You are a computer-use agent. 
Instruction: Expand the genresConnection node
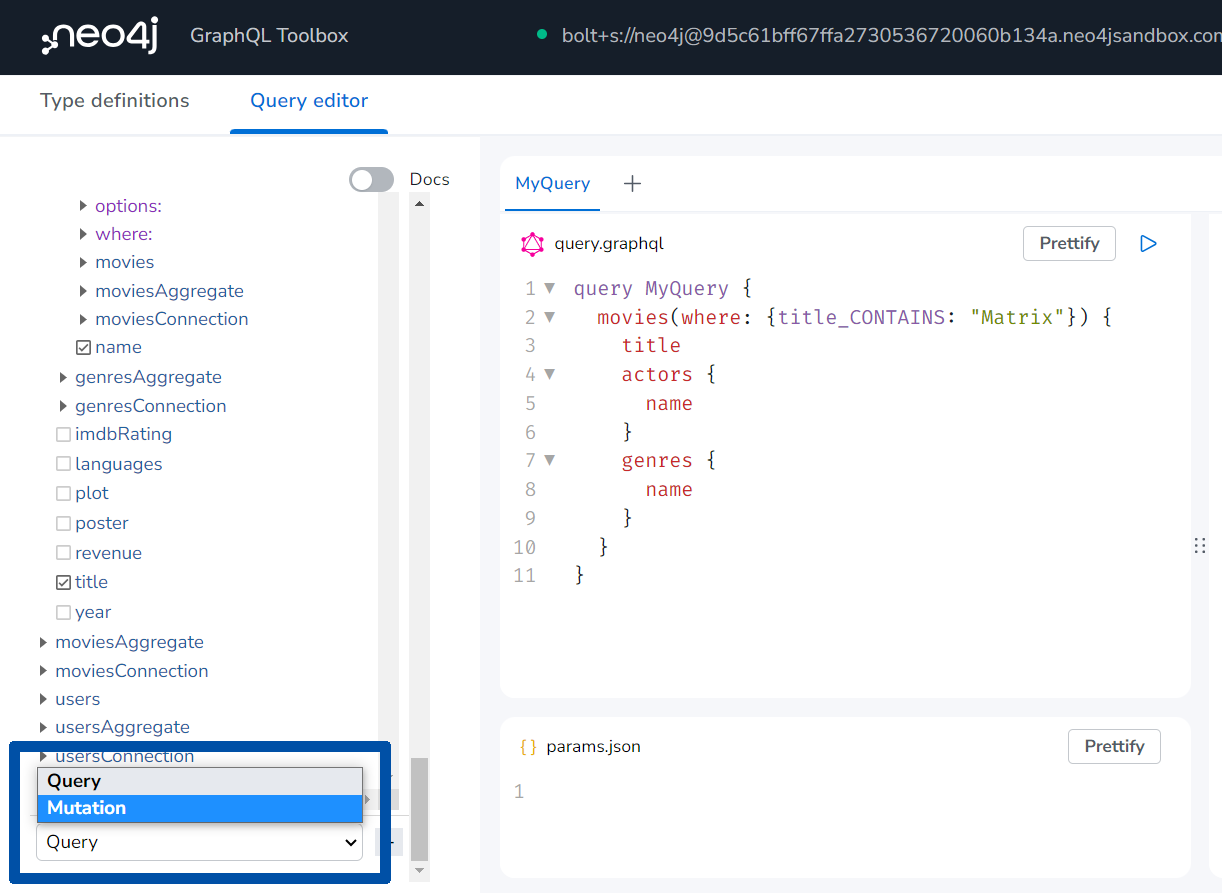click(63, 406)
